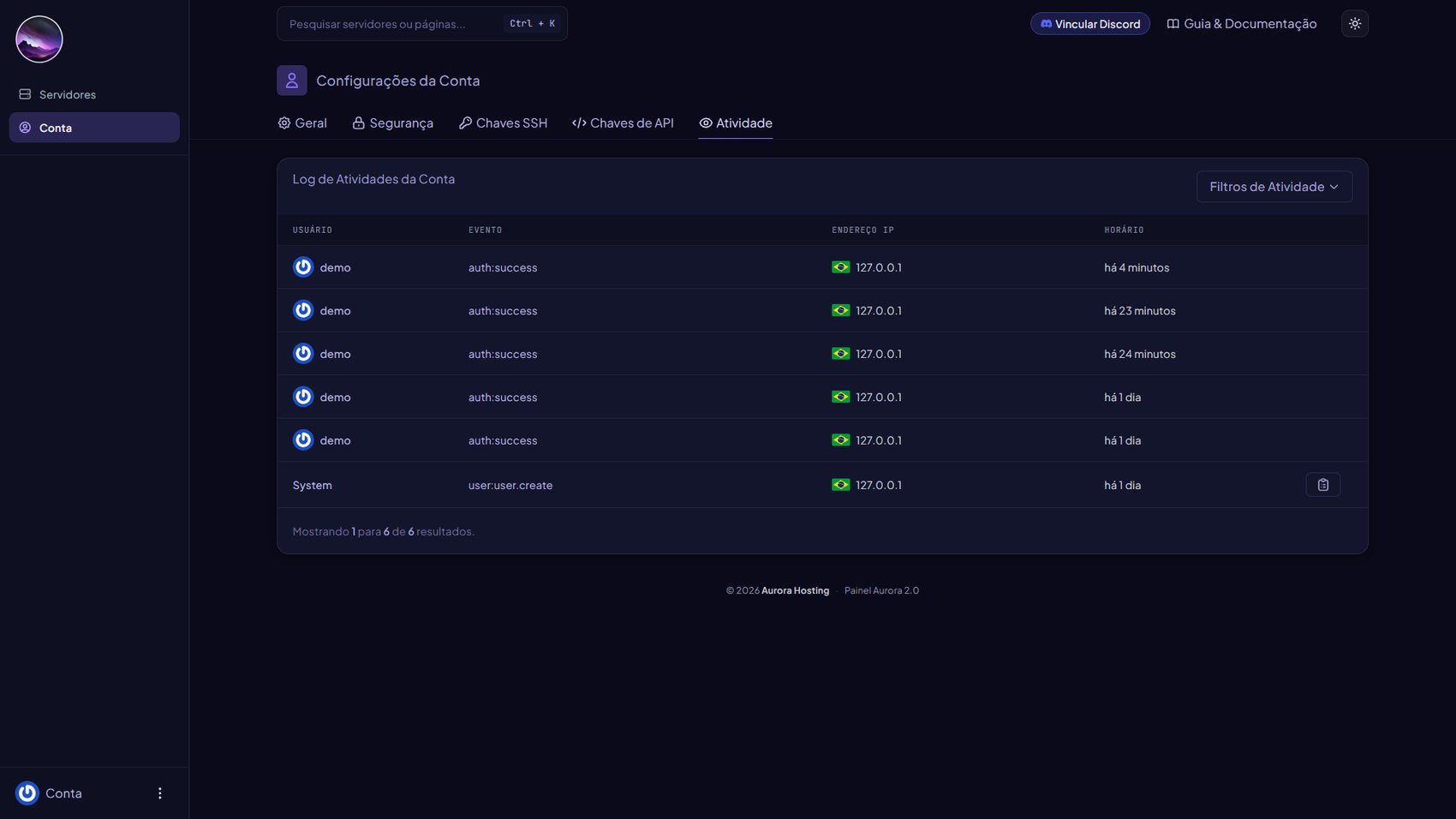This screenshot has height=819, width=1456.
Task: Click the ENDEREÇO IP column header
Action: pyautogui.click(x=862, y=230)
